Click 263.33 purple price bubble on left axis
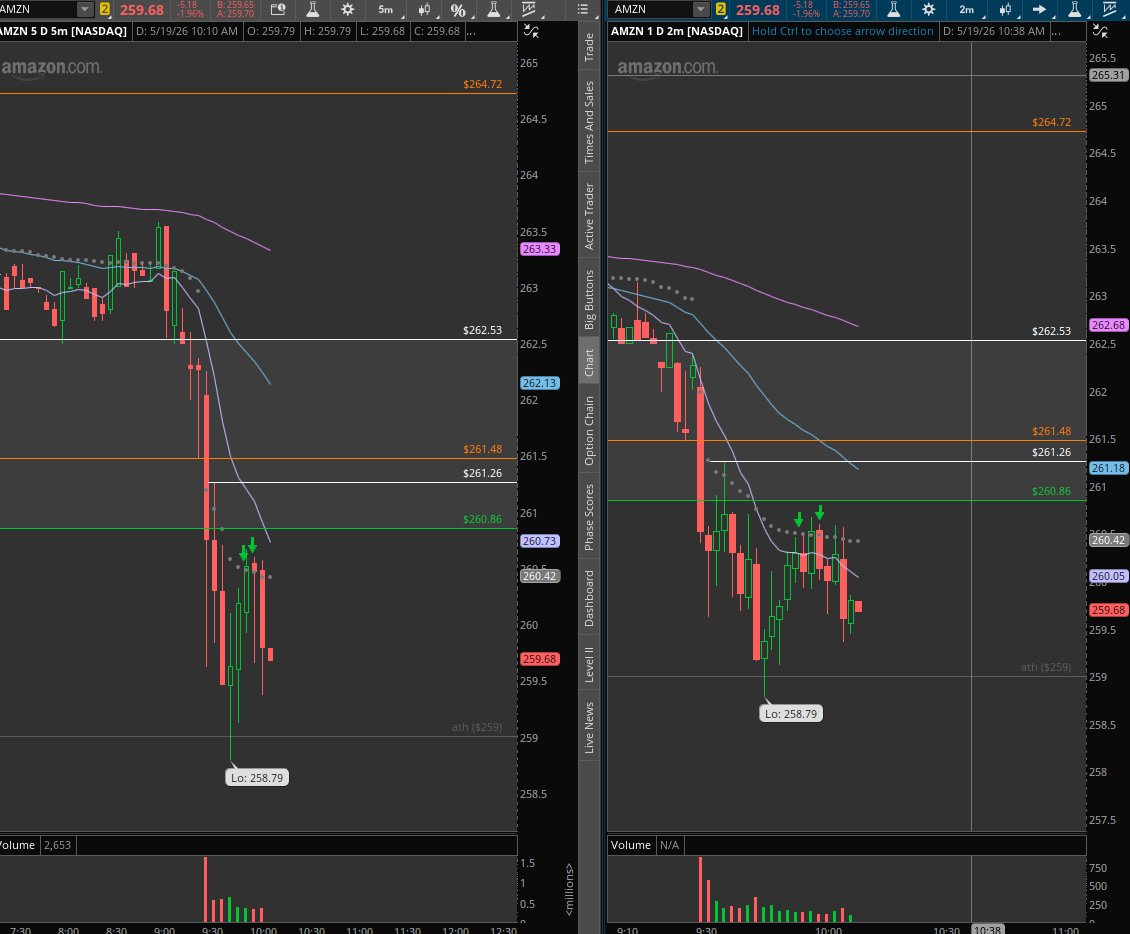Screen dimensions: 1130x934 click(x=539, y=249)
